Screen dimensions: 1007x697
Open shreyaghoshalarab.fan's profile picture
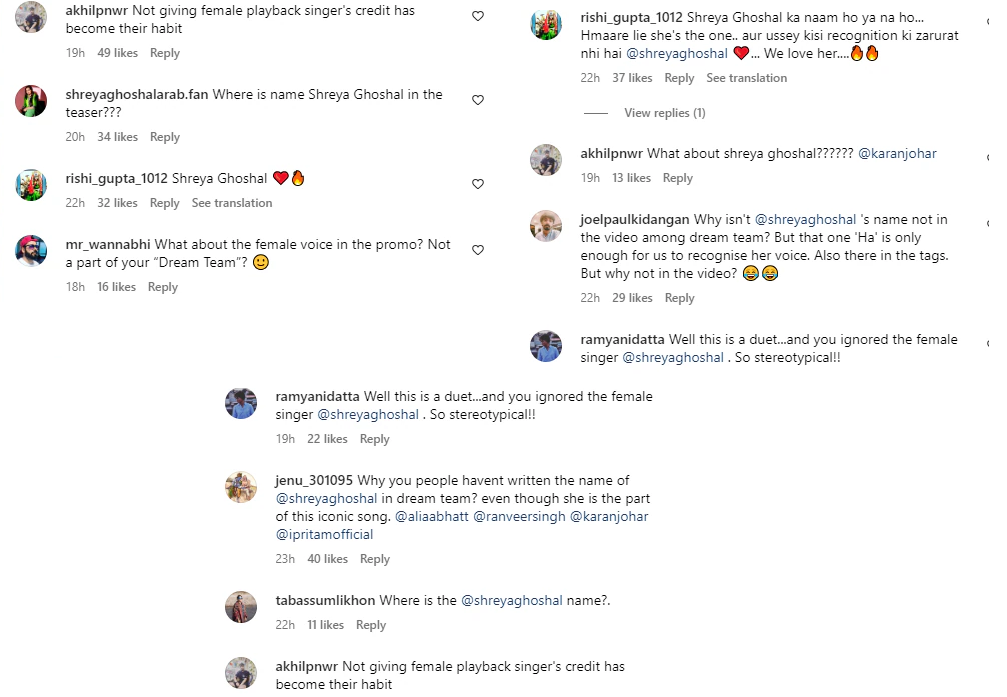[x=32, y=101]
